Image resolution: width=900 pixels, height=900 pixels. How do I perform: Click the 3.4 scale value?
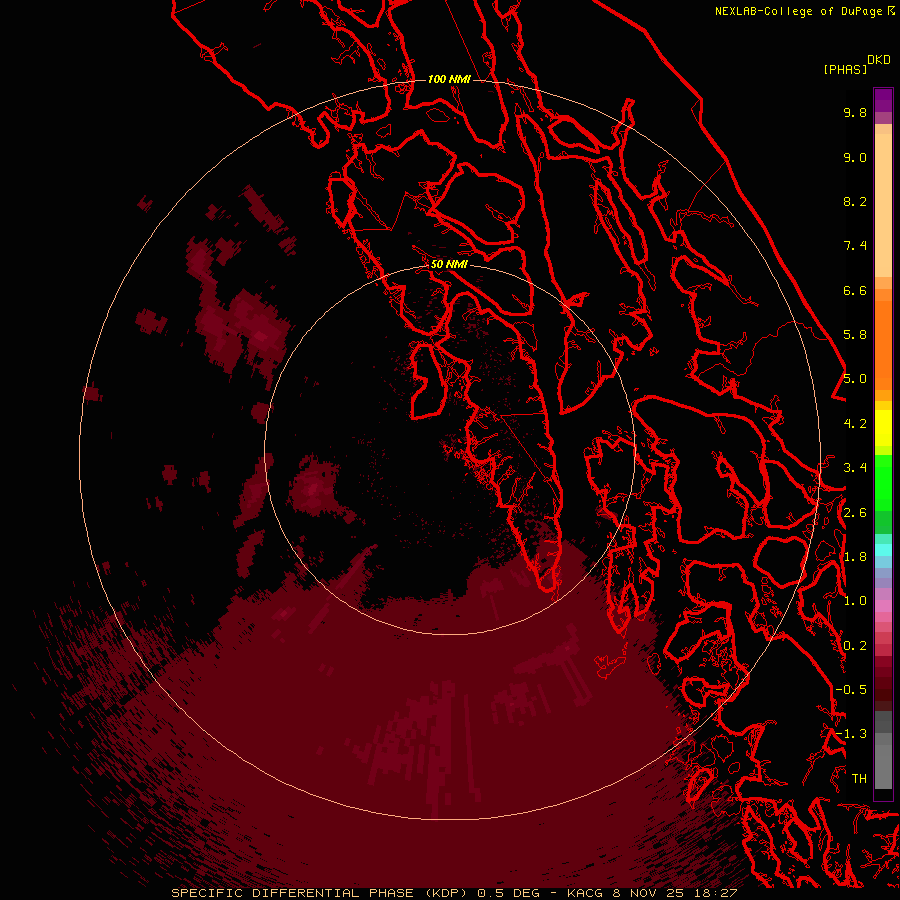pyautogui.click(x=855, y=468)
